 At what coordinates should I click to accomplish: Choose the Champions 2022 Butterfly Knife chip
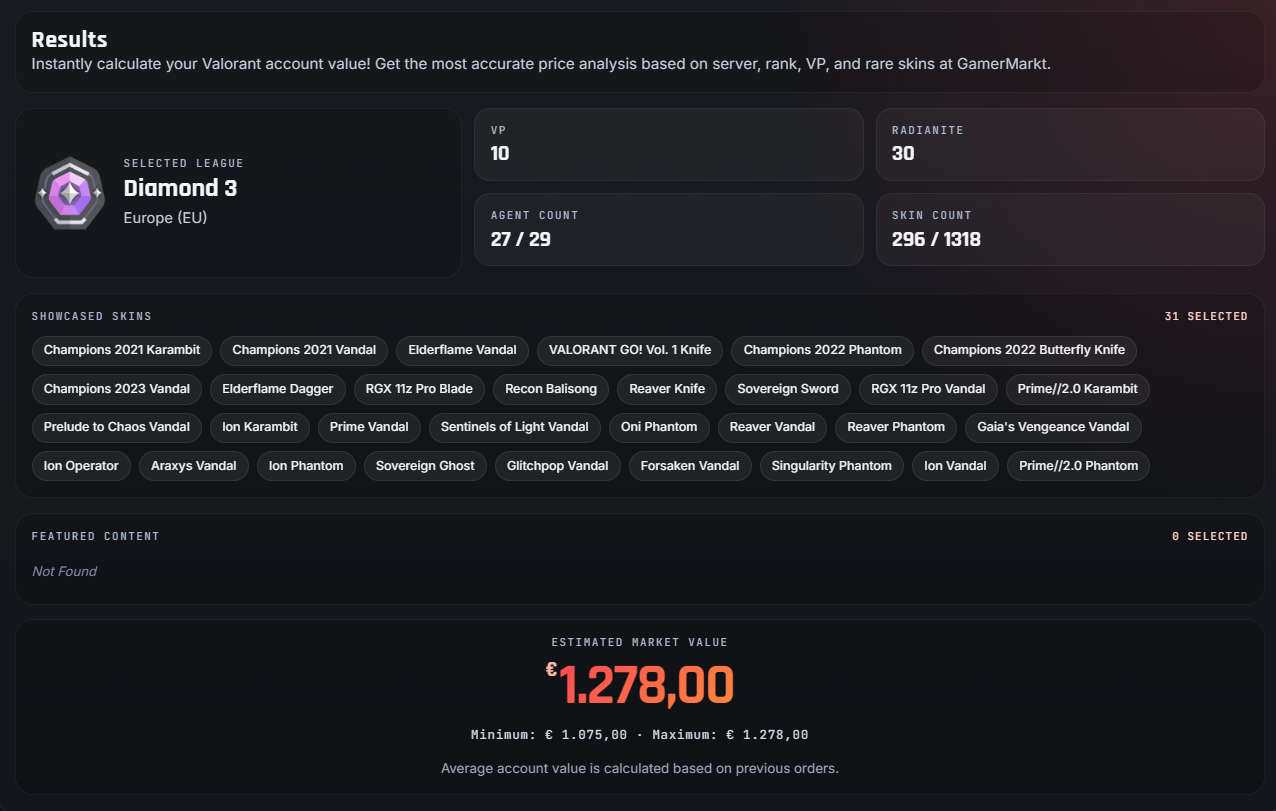(1029, 350)
